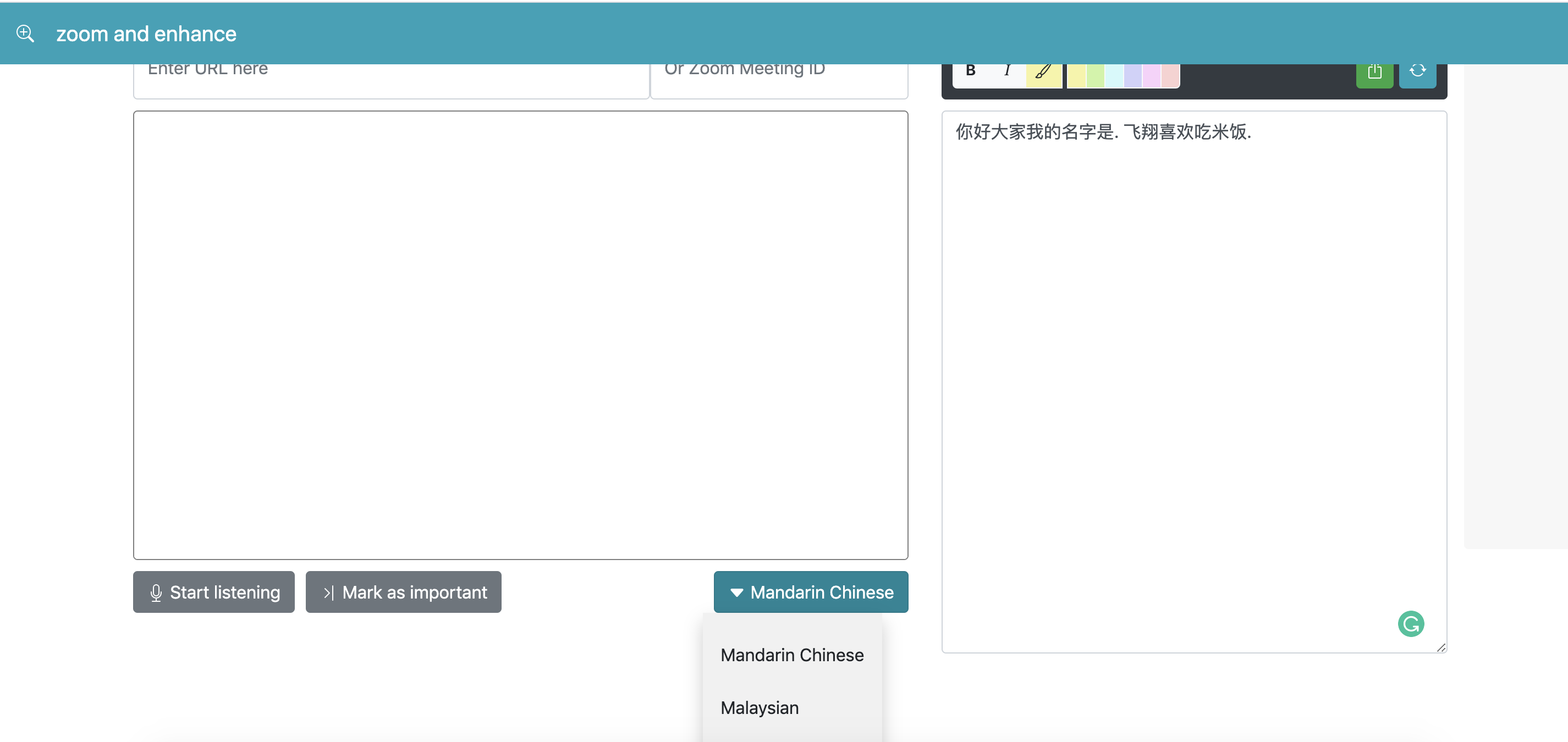Screen dimensions: 1568x742
Task: Choose Malaysian from the language list
Action: tap(759, 707)
